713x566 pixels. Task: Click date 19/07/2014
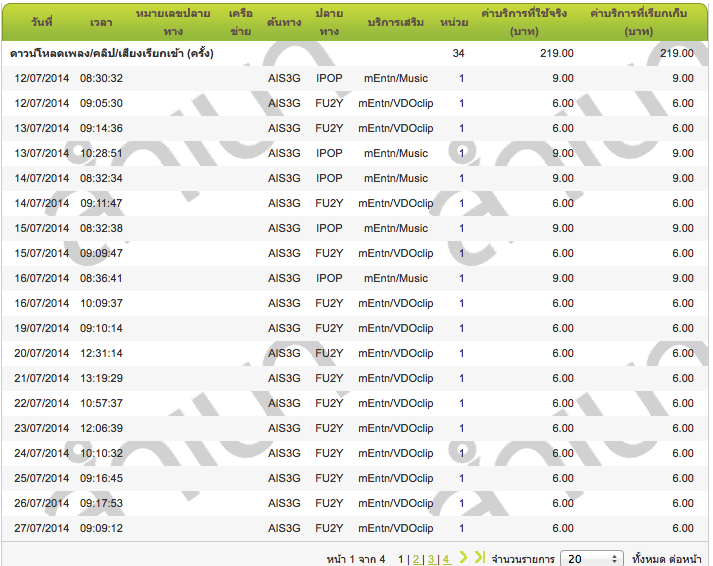[41, 328]
